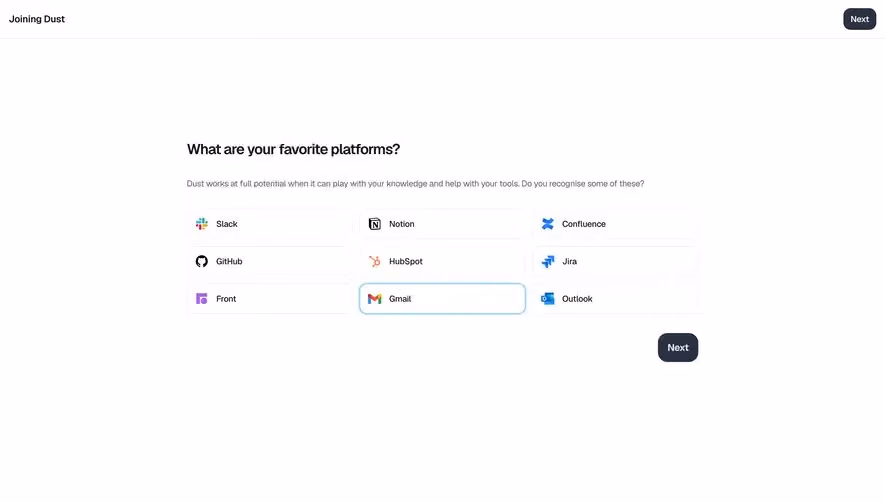The height and width of the screenshot is (502, 885).
Task: Click the Jira logo icon
Action: tap(547, 261)
